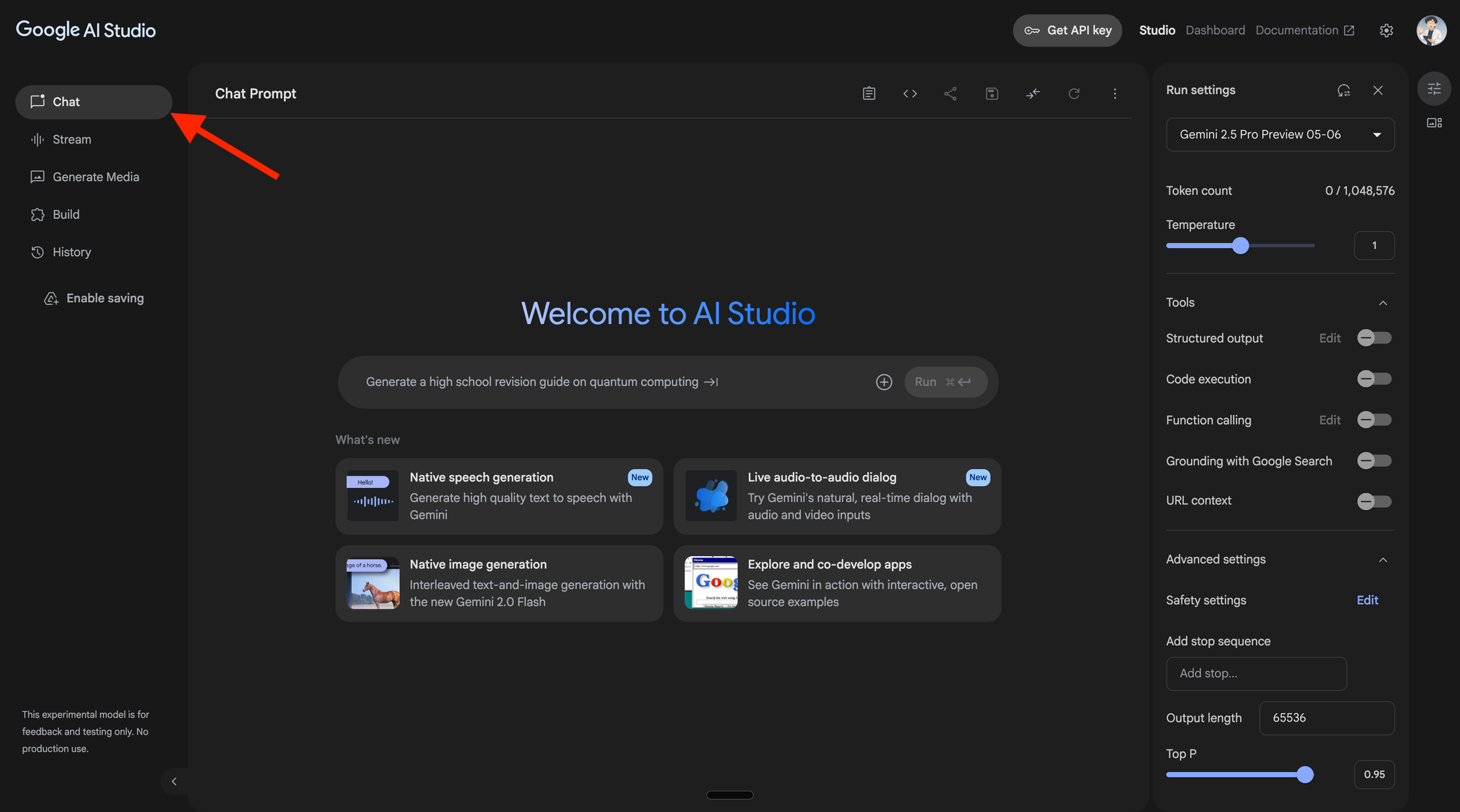Open the Documentation link

[1305, 31]
